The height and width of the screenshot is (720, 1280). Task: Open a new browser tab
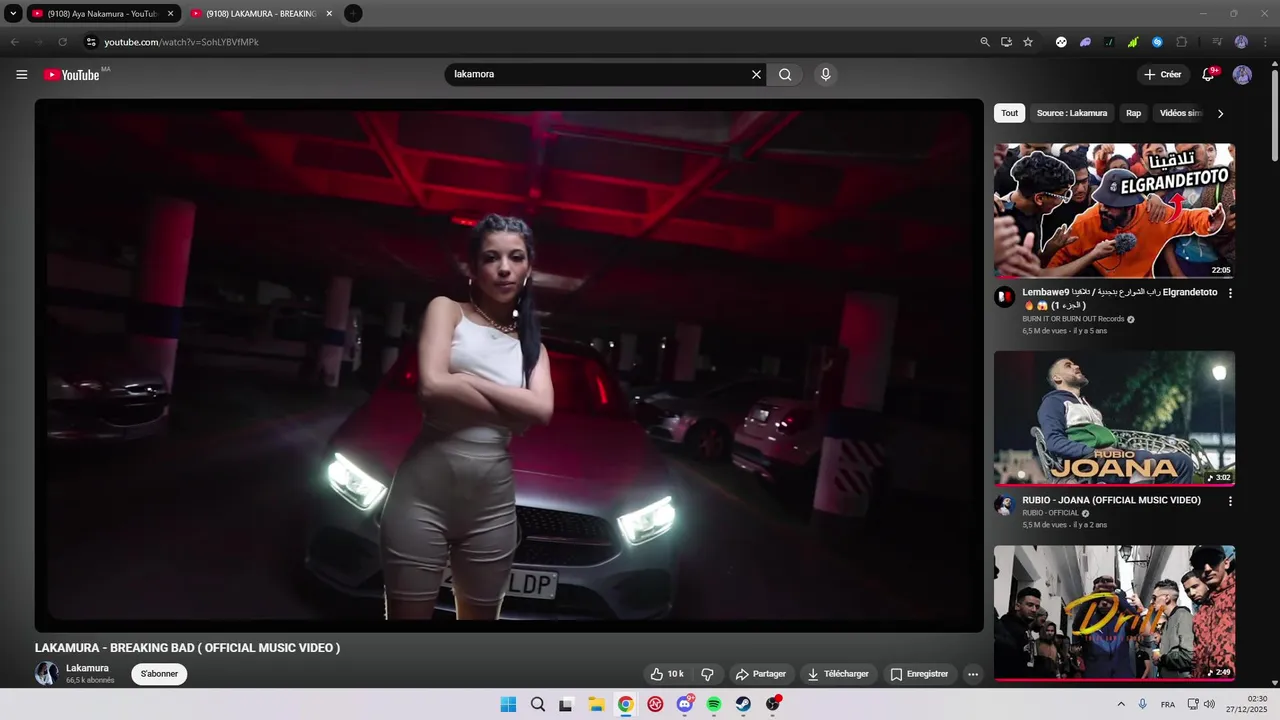pyautogui.click(x=353, y=14)
